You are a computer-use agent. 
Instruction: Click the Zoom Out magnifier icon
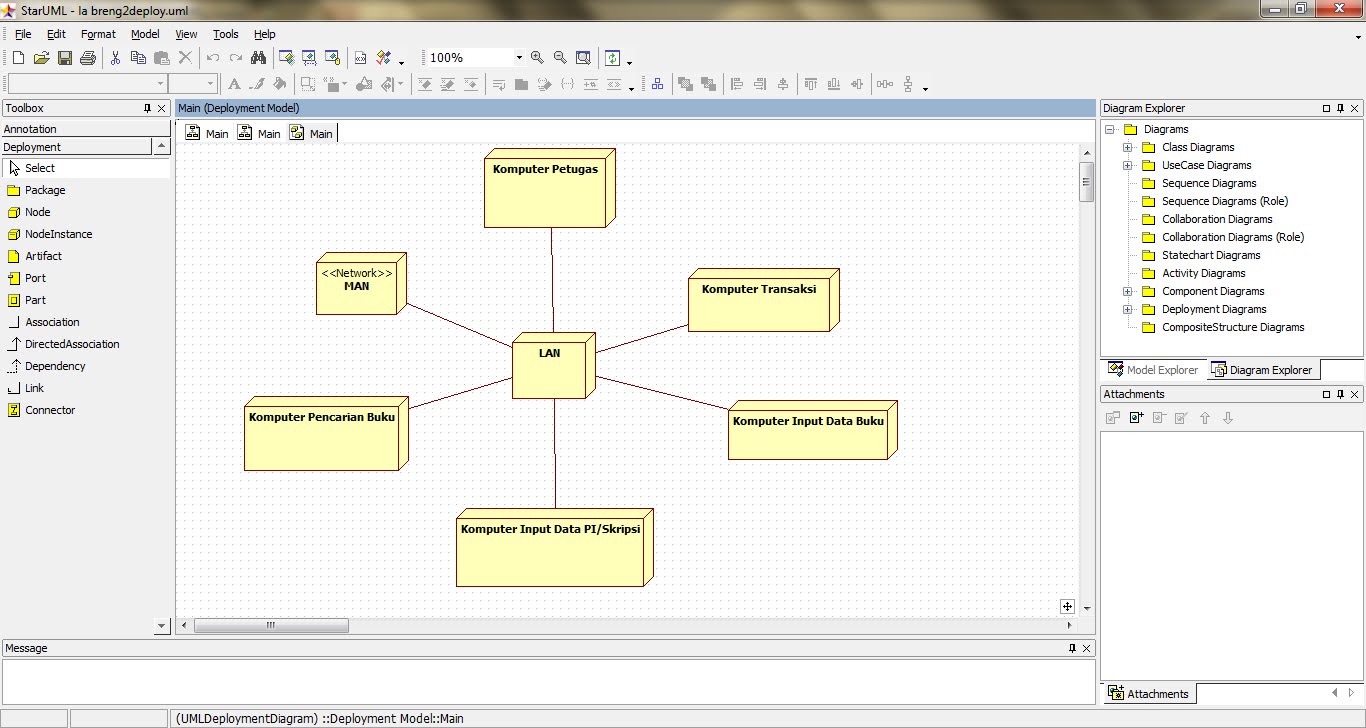pyautogui.click(x=560, y=58)
